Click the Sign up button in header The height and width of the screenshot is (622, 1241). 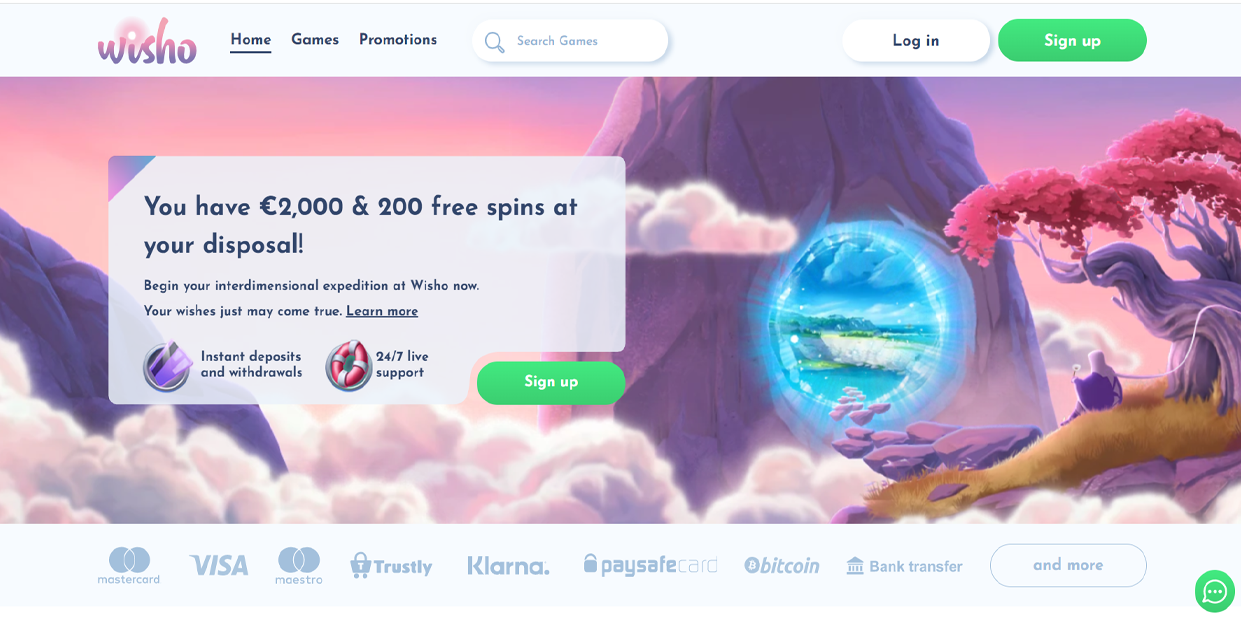pyautogui.click(x=1072, y=41)
